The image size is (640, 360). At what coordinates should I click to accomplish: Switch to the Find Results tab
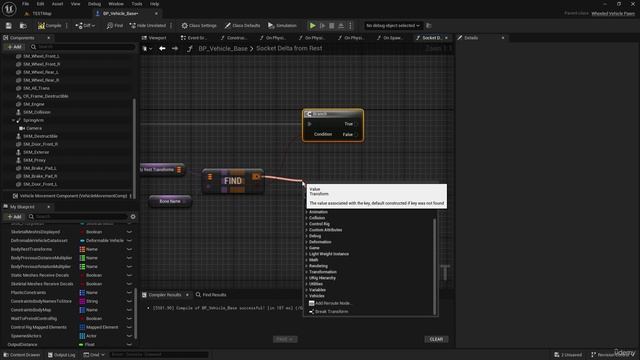pos(211,295)
